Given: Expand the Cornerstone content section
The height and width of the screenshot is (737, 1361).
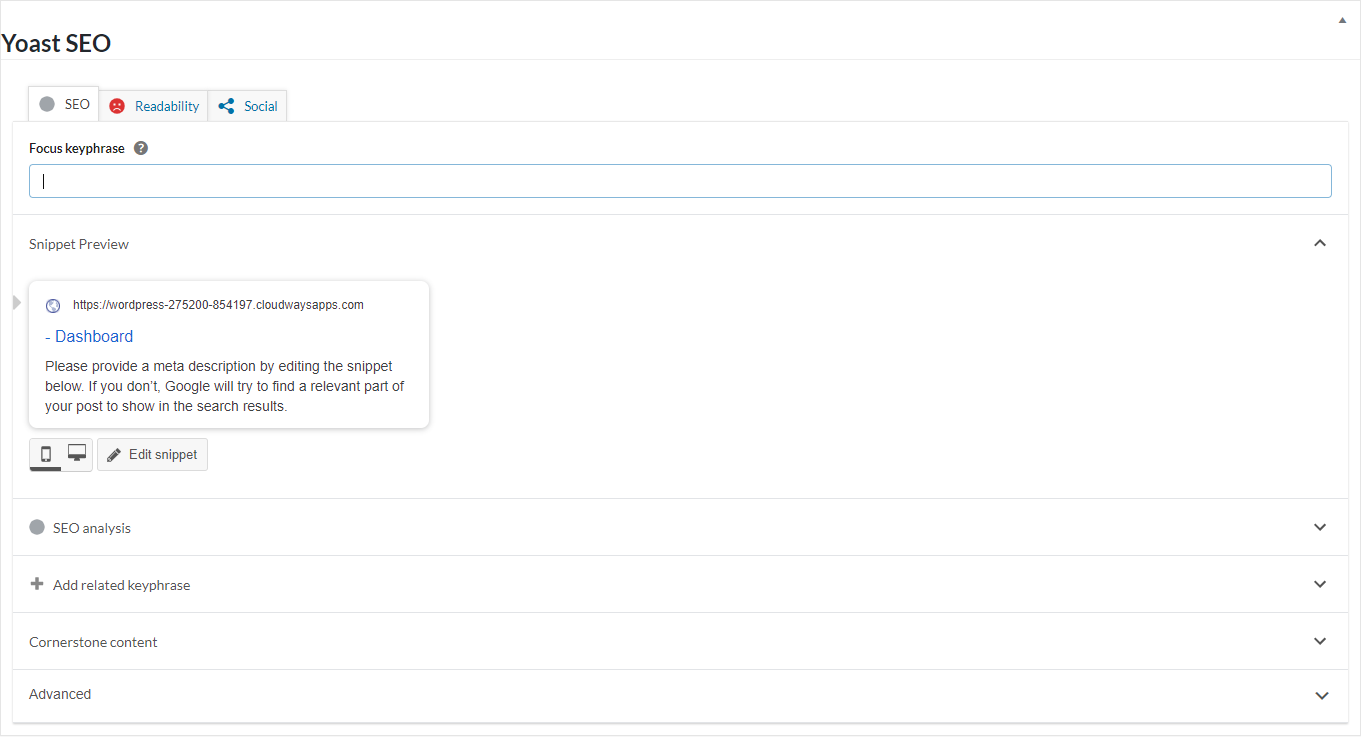Looking at the screenshot, I should pyautogui.click(x=1320, y=641).
